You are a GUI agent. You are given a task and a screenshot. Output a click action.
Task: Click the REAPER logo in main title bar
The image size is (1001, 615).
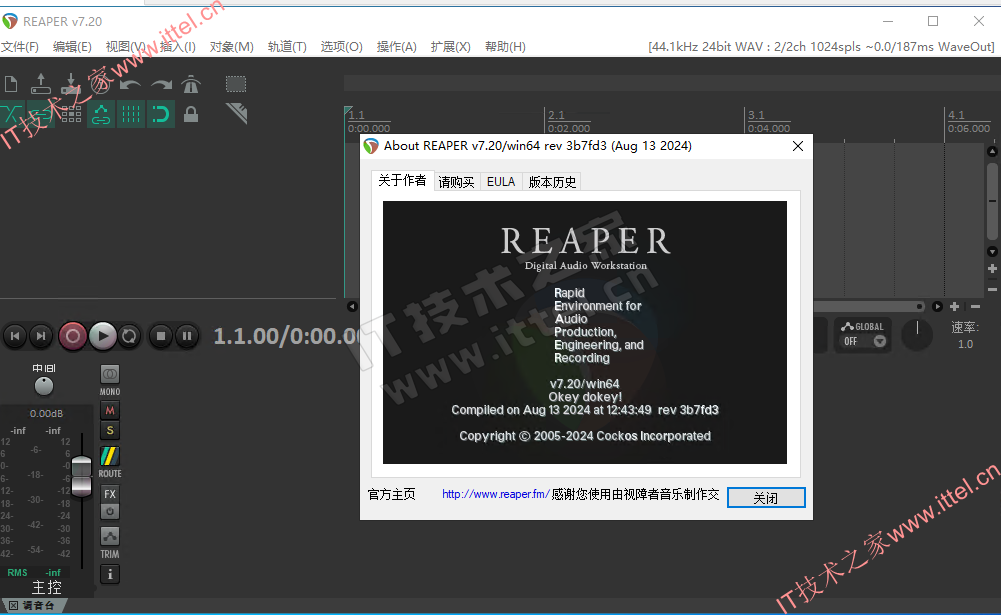[x=10, y=21]
